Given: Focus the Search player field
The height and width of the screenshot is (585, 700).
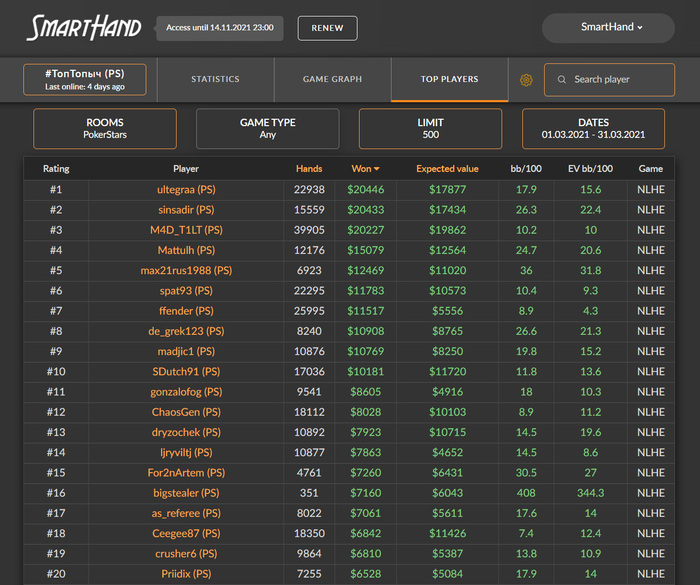Looking at the screenshot, I should (609, 79).
